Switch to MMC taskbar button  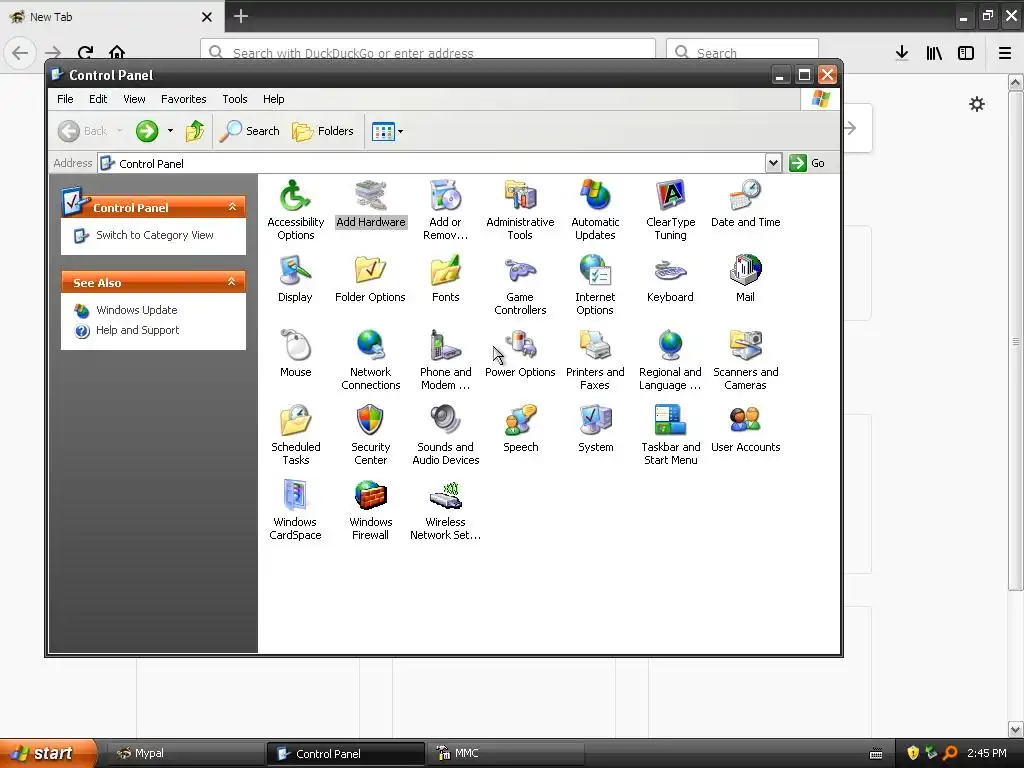coord(505,754)
